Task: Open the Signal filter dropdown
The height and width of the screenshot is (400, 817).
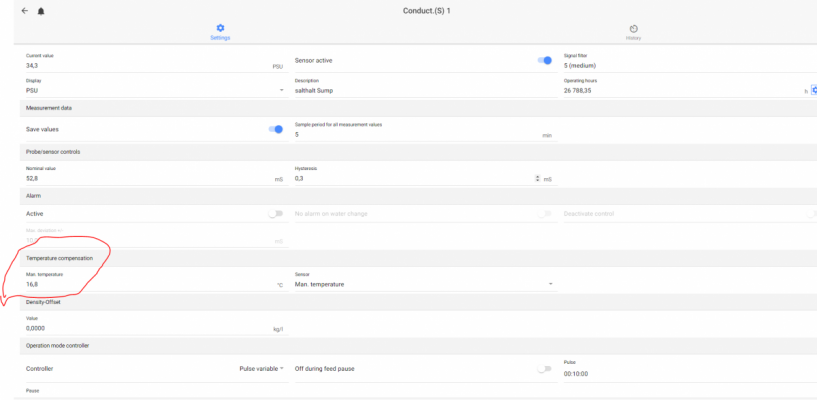Action: [x=690, y=66]
